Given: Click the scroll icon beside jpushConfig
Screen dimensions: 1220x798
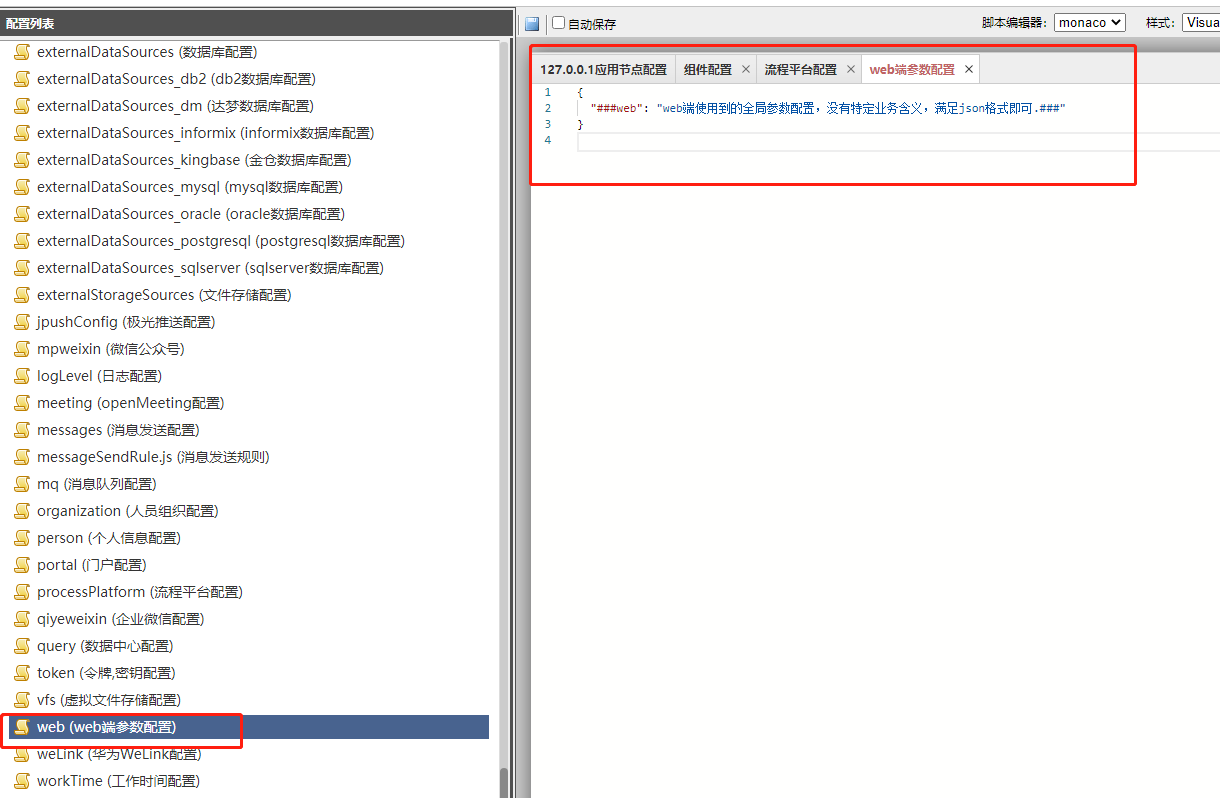Looking at the screenshot, I should (x=22, y=322).
